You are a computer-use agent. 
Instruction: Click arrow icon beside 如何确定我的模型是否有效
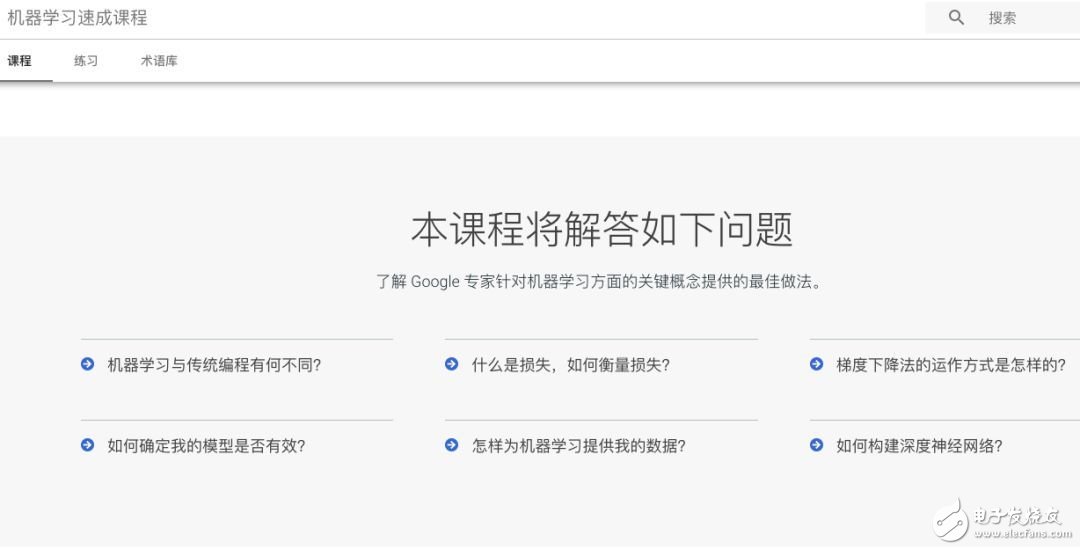coord(88,446)
